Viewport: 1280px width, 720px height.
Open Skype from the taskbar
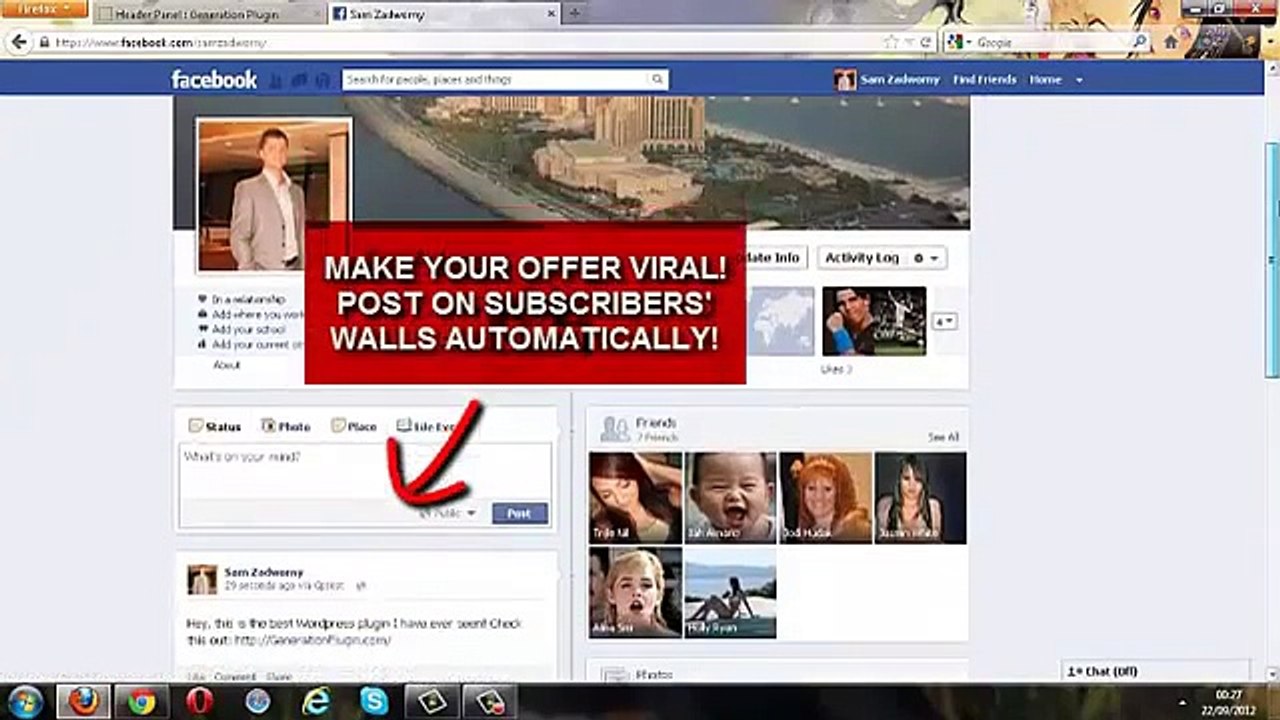point(374,701)
